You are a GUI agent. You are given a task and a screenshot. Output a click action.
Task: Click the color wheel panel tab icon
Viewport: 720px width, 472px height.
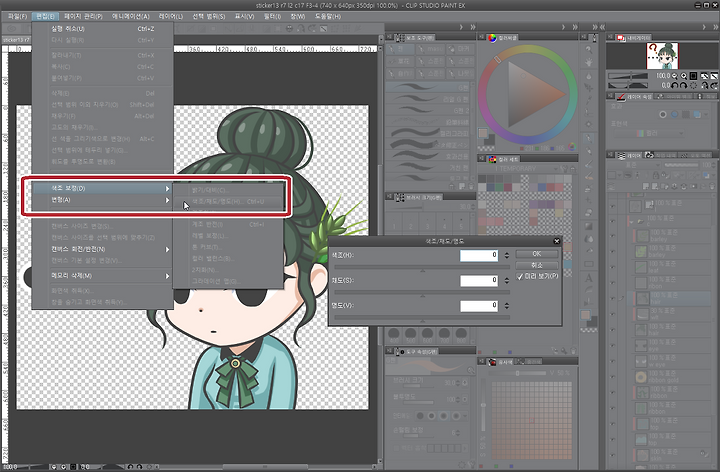[x=492, y=38]
